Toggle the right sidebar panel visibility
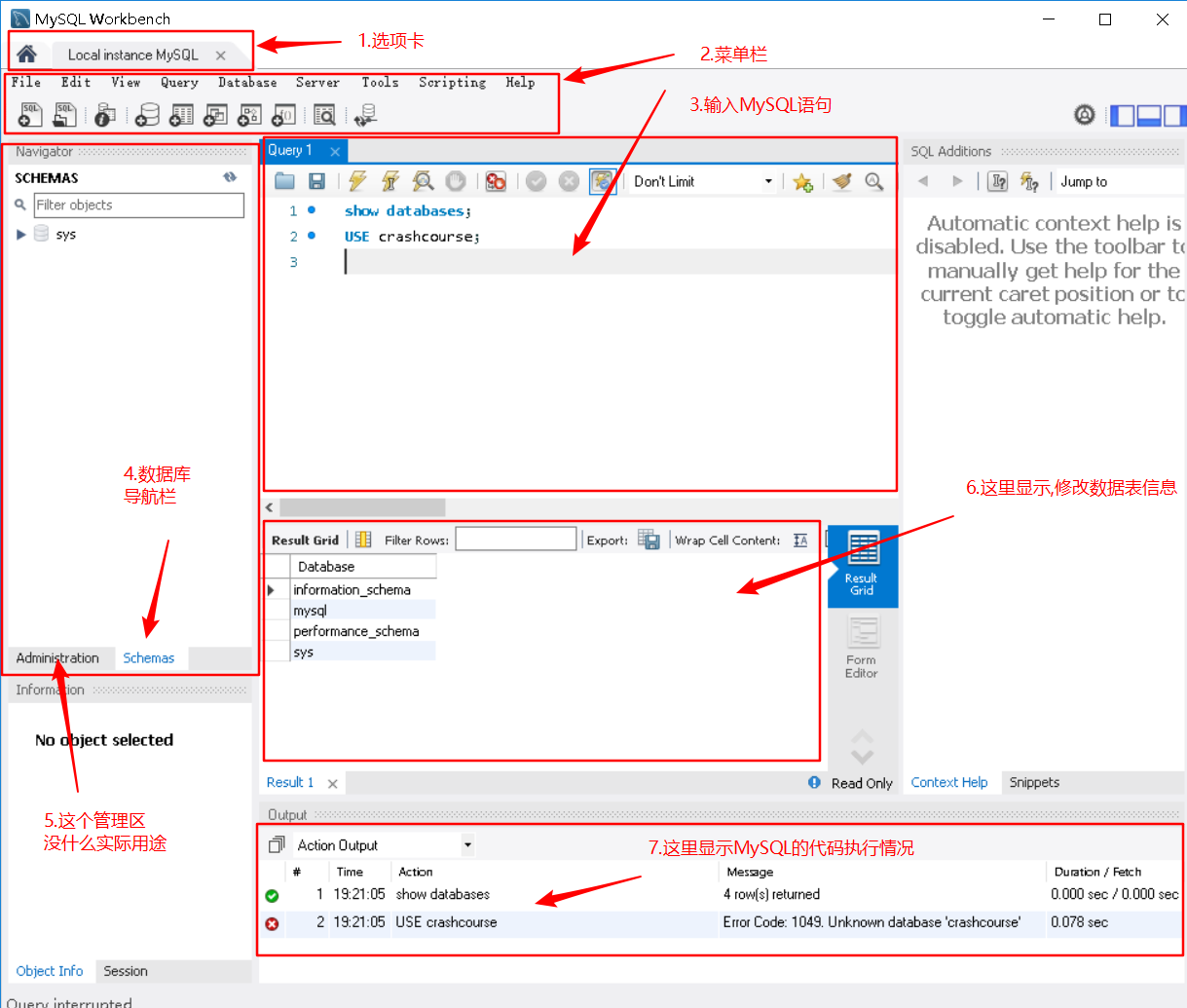This screenshot has height=1008, width=1187. (x=1174, y=115)
